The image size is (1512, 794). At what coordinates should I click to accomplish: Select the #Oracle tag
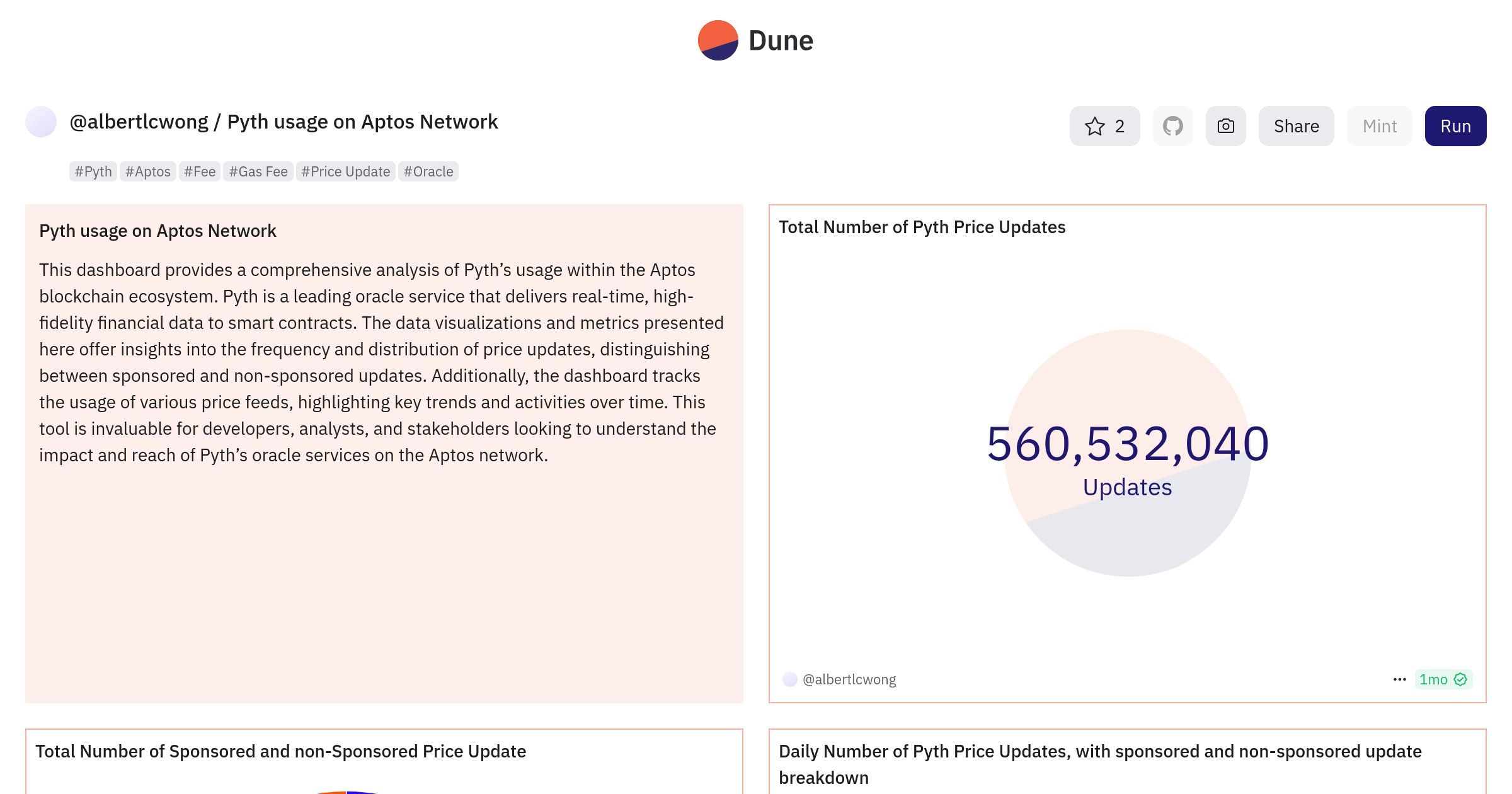click(x=428, y=171)
